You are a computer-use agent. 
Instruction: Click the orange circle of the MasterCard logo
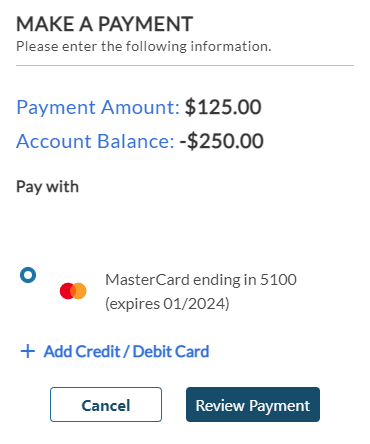(x=80, y=291)
